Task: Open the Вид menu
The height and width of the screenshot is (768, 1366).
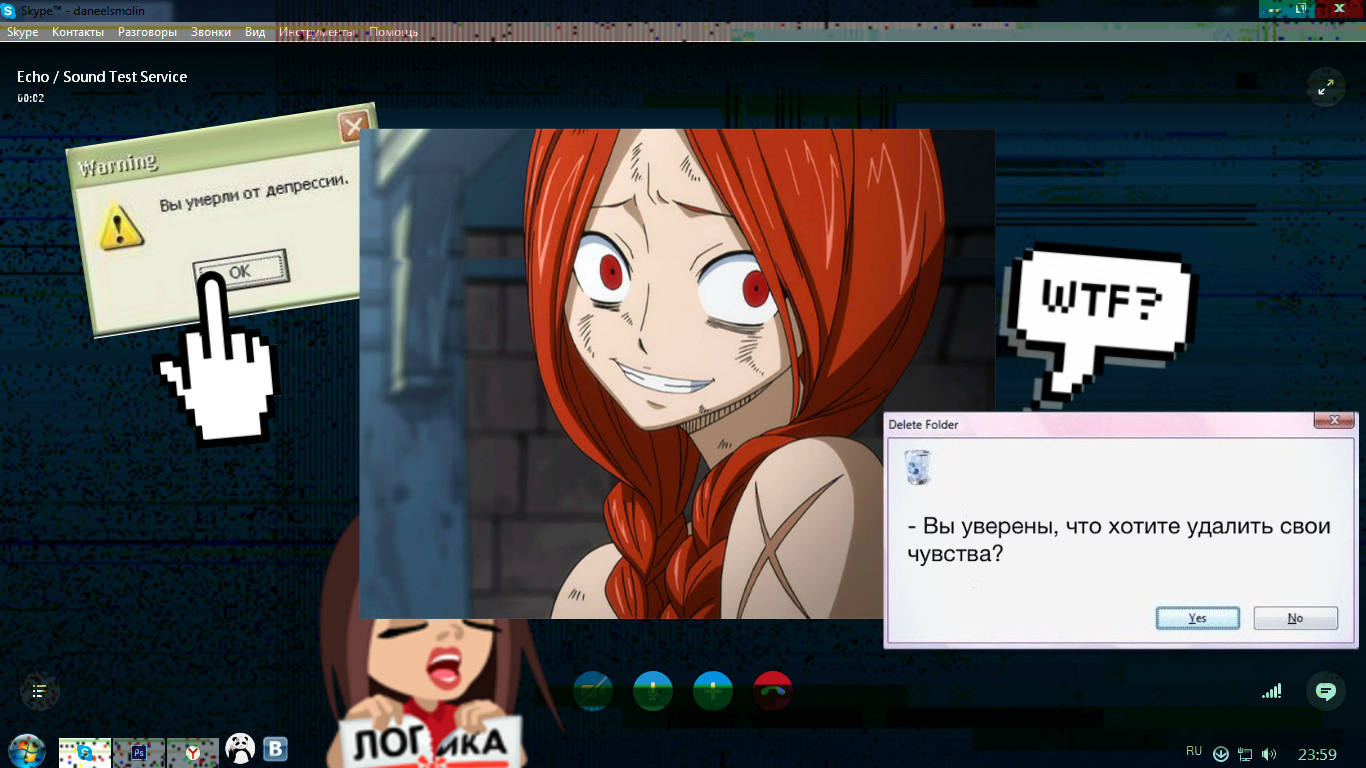Action: click(255, 32)
